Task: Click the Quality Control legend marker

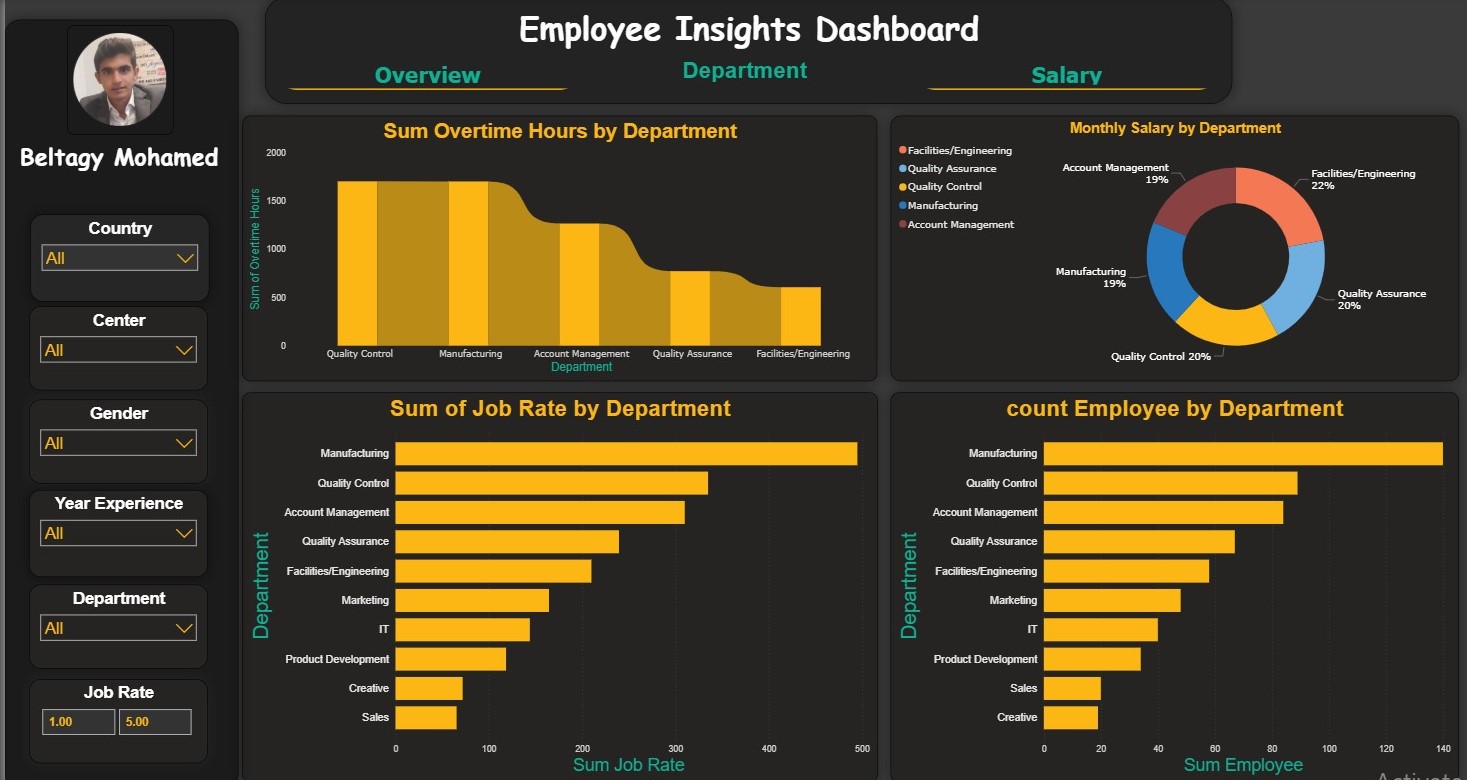Action: tap(903, 187)
